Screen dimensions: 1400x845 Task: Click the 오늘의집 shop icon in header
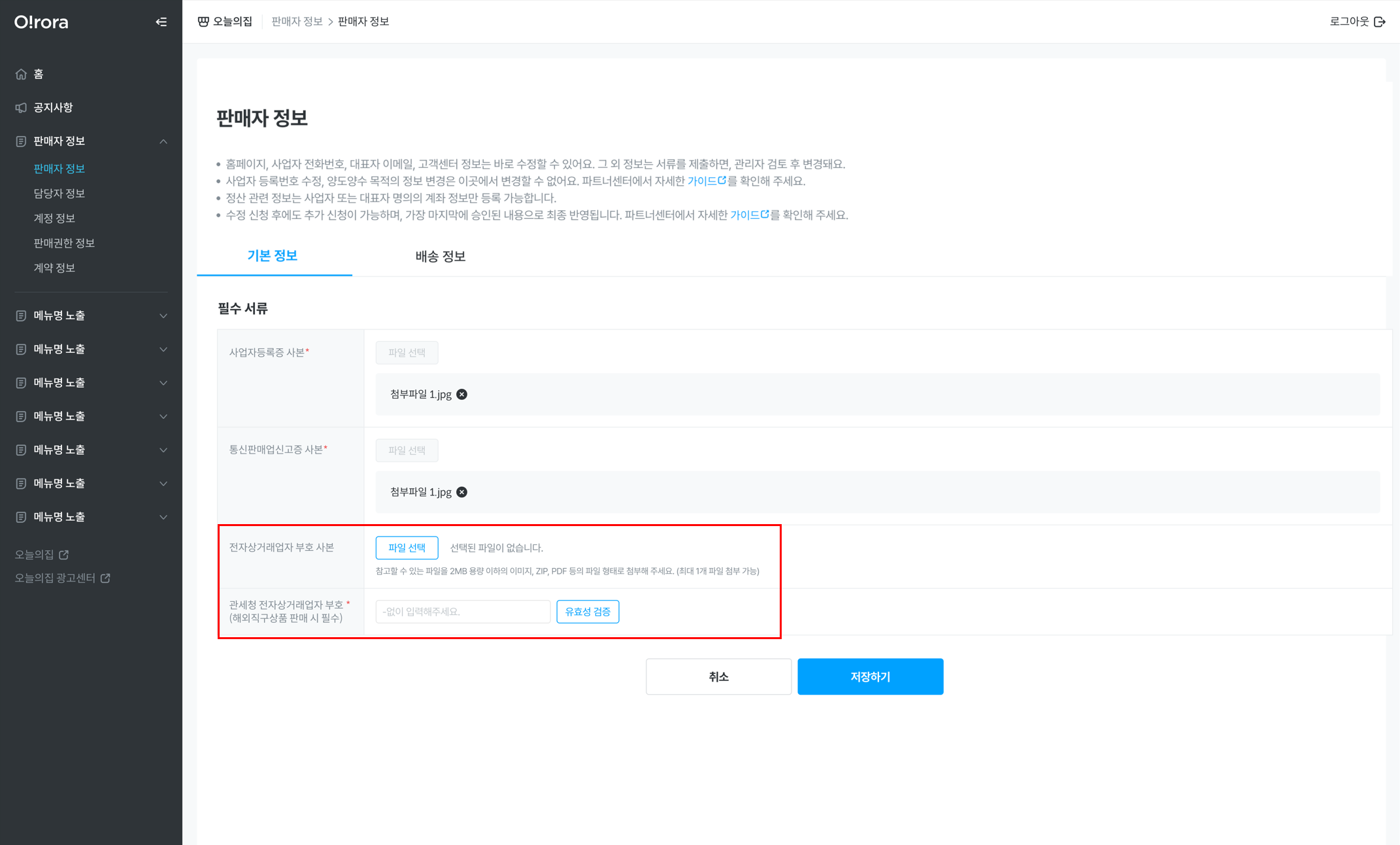(x=203, y=22)
